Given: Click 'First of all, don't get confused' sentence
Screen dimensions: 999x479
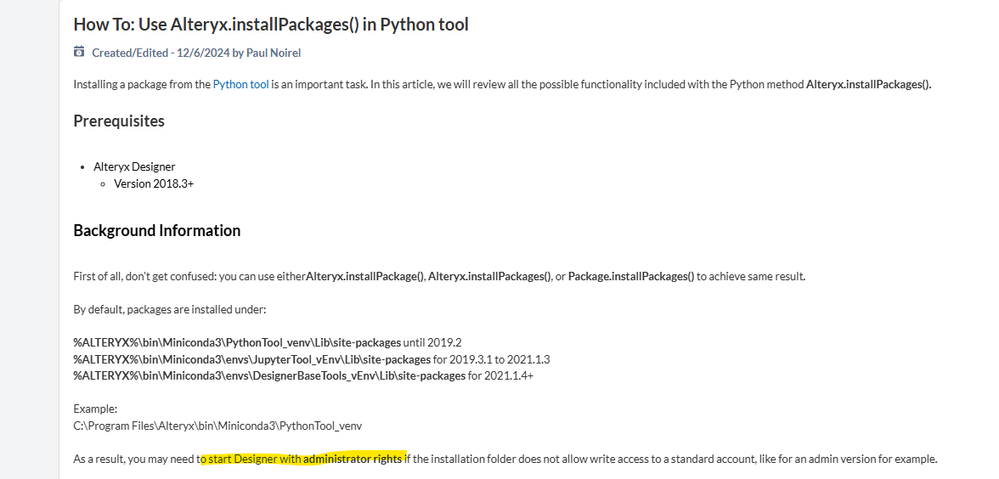Looking at the screenshot, I should tap(440, 276).
